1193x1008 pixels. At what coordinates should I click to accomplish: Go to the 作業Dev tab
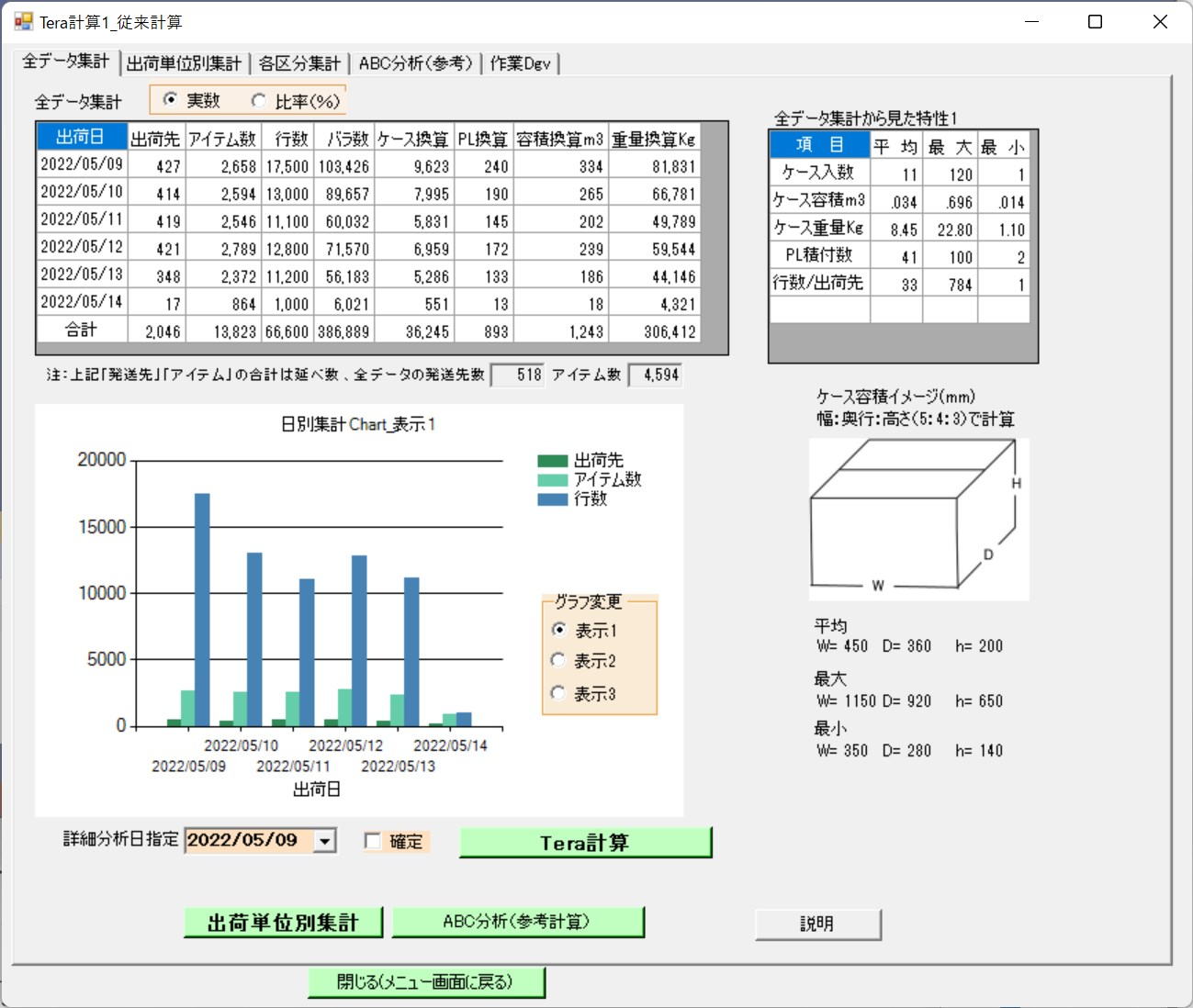[520, 63]
